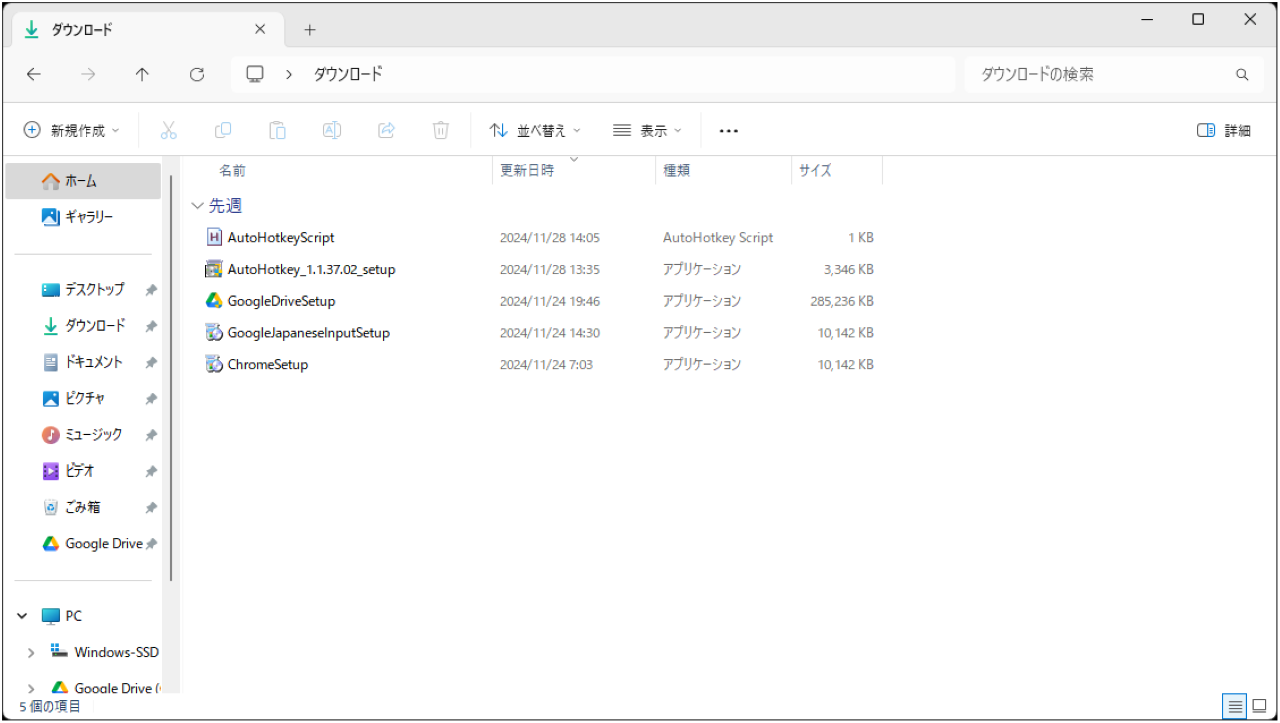Click the Cut scissors icon
Image resolution: width=1280 pixels, height=723 pixels.
(168, 130)
